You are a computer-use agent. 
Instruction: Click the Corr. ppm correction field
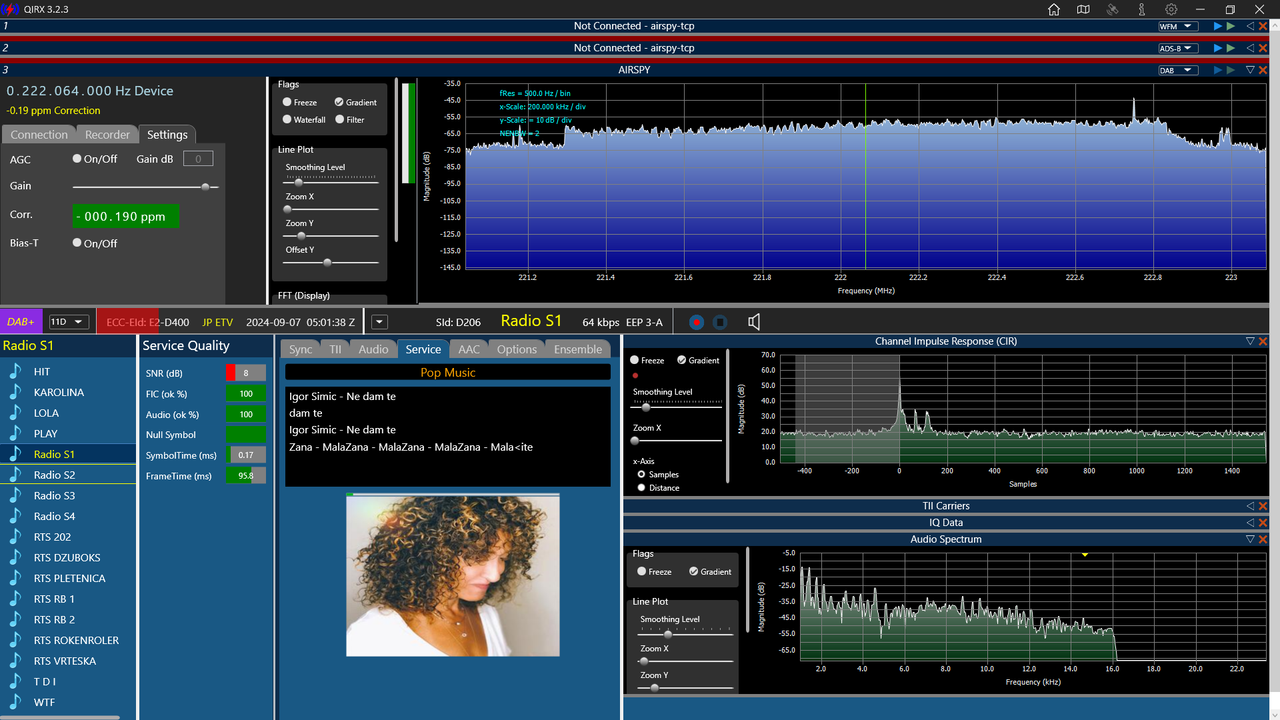(126, 216)
